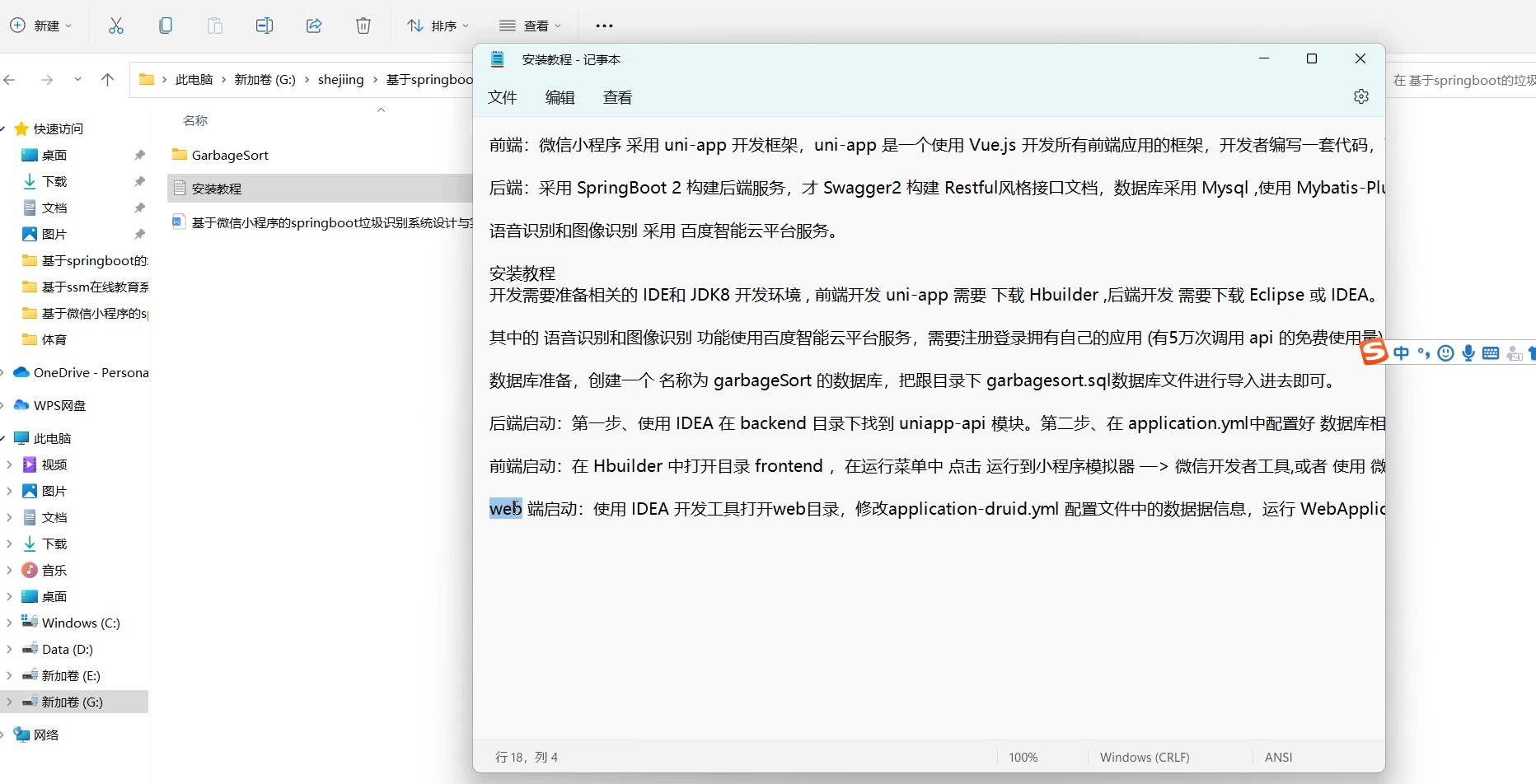
Task: Open the 新建 dropdown in Explorer toolbar
Action: 41,26
